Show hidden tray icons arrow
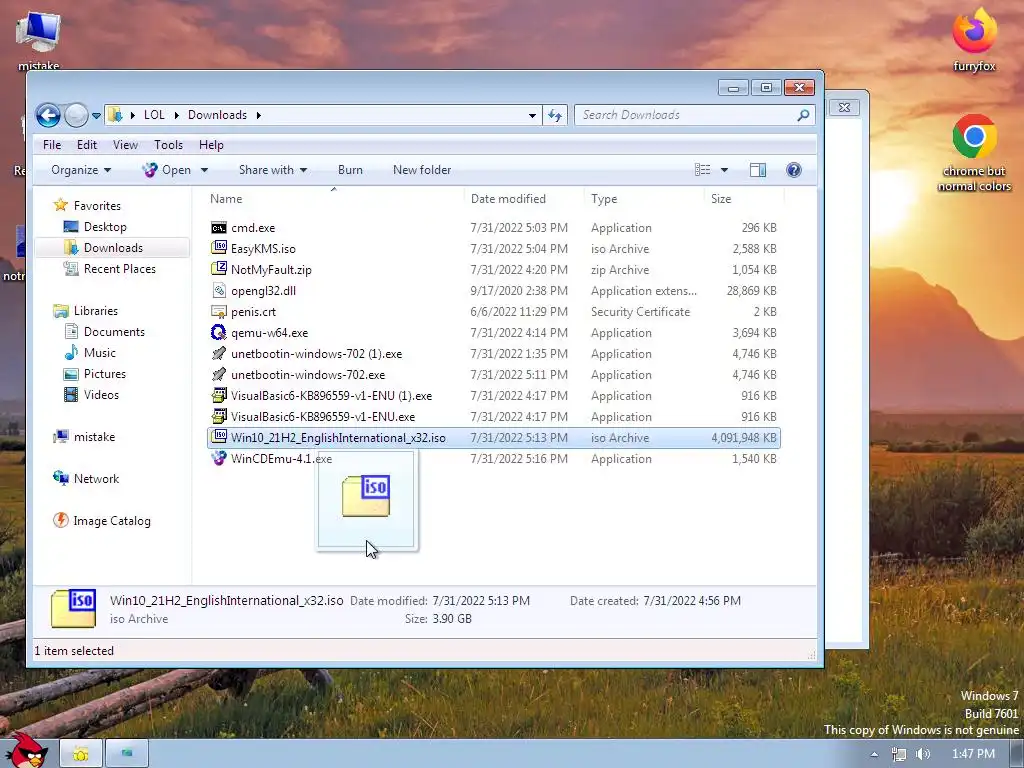Image resolution: width=1024 pixels, height=768 pixels. tap(874, 754)
